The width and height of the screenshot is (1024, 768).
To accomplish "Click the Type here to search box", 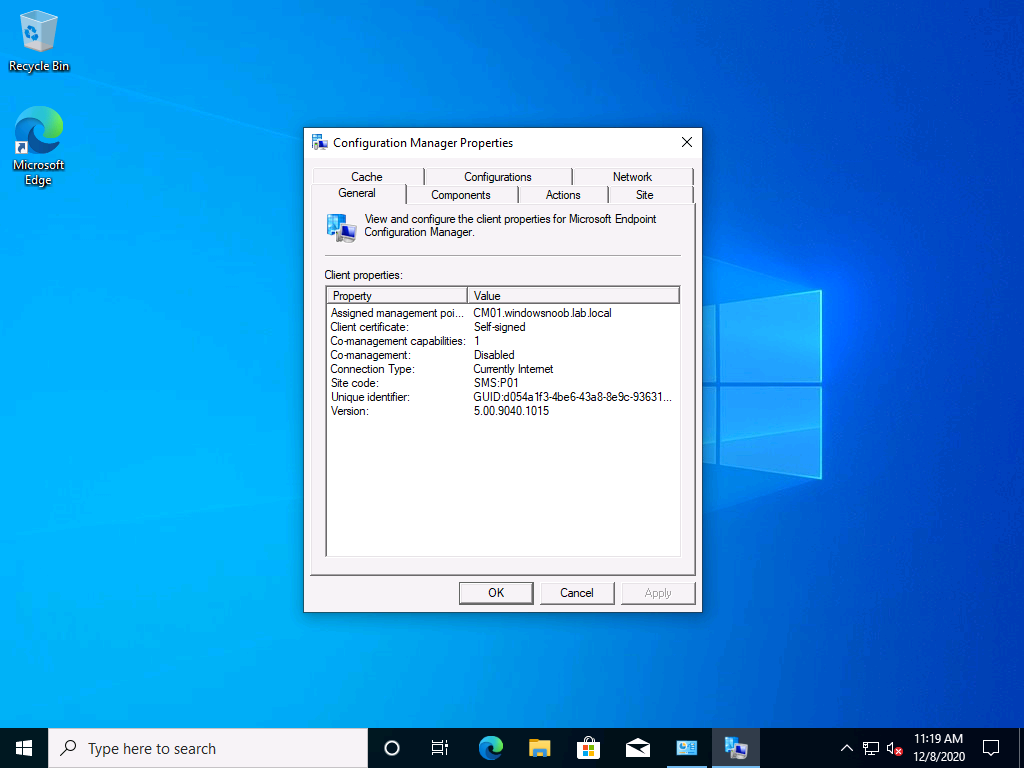I will (x=208, y=748).
